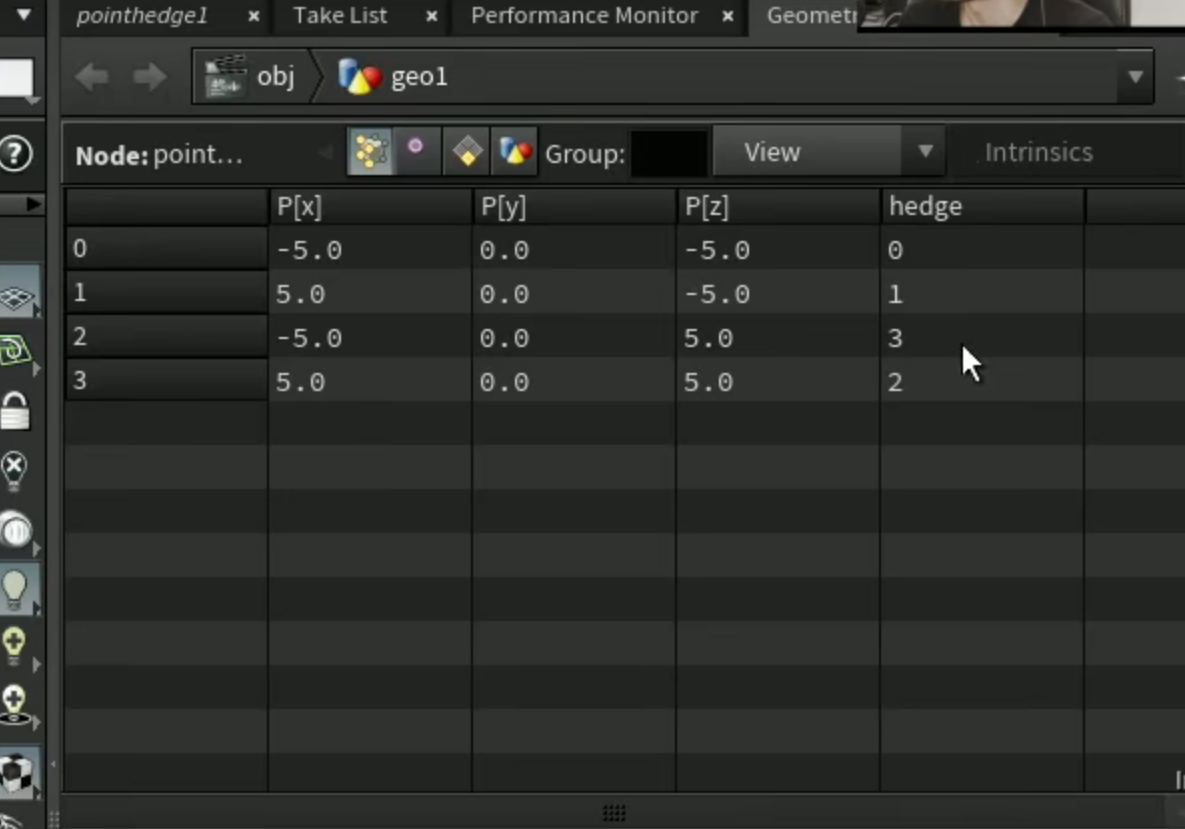Open the View dropdown menu
The height and width of the screenshot is (829, 1185).
point(828,153)
